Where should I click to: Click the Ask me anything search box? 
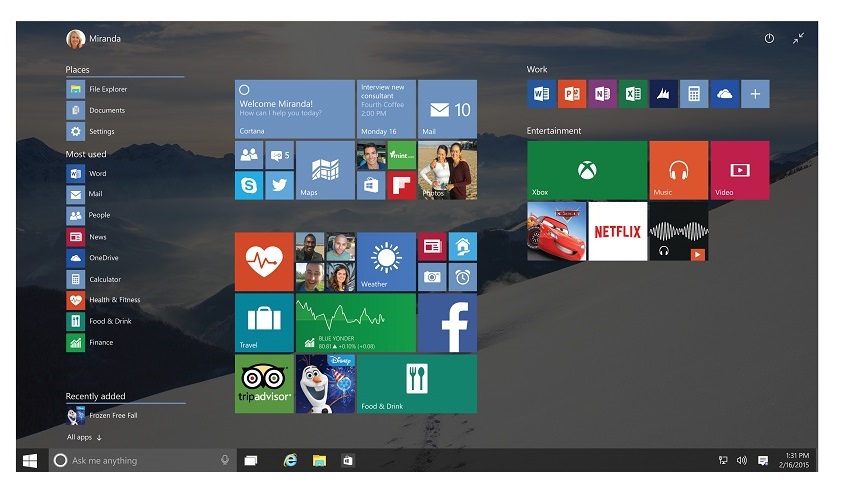135,460
